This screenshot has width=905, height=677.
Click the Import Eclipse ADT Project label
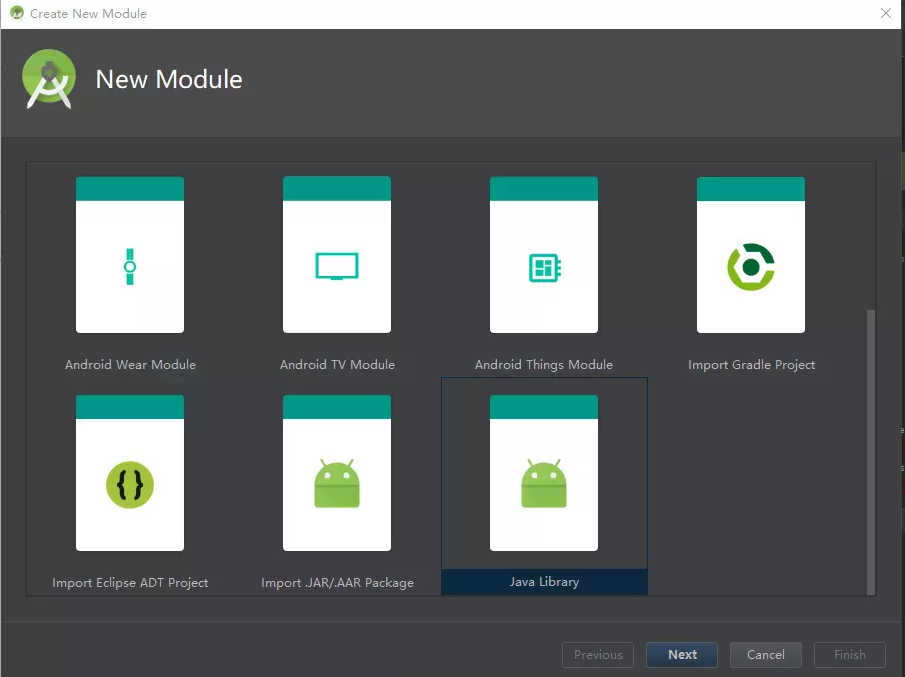(x=130, y=583)
